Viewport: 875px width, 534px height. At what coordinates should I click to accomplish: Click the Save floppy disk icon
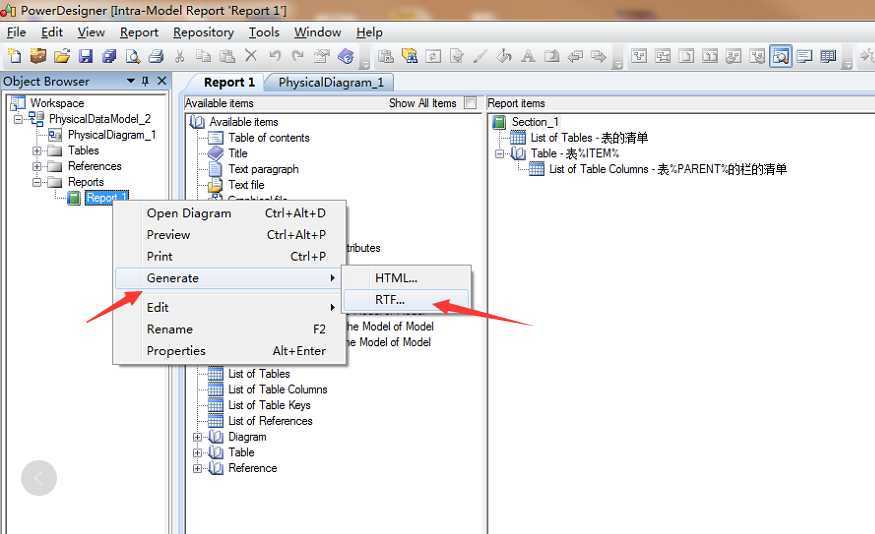[x=85, y=56]
